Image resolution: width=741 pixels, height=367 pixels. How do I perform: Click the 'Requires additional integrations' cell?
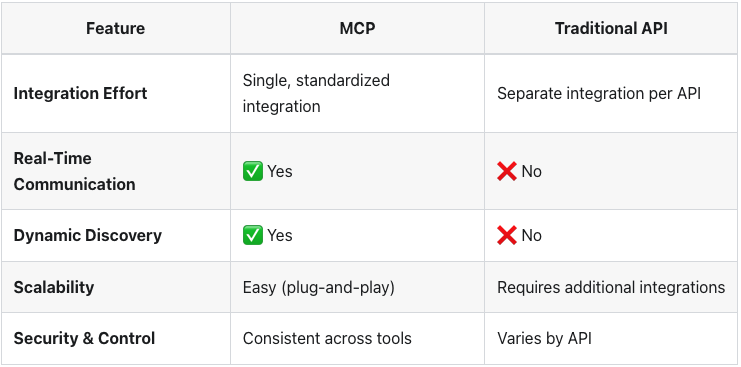(611, 287)
